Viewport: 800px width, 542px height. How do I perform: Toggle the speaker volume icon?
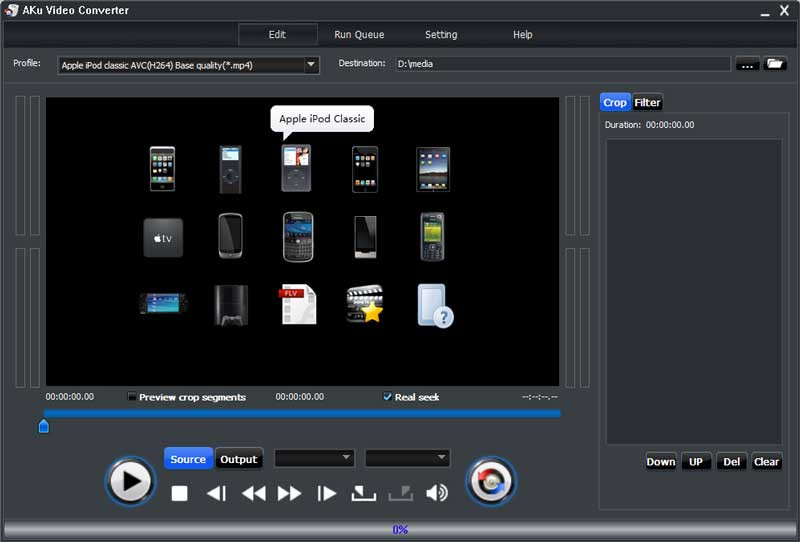click(x=437, y=493)
